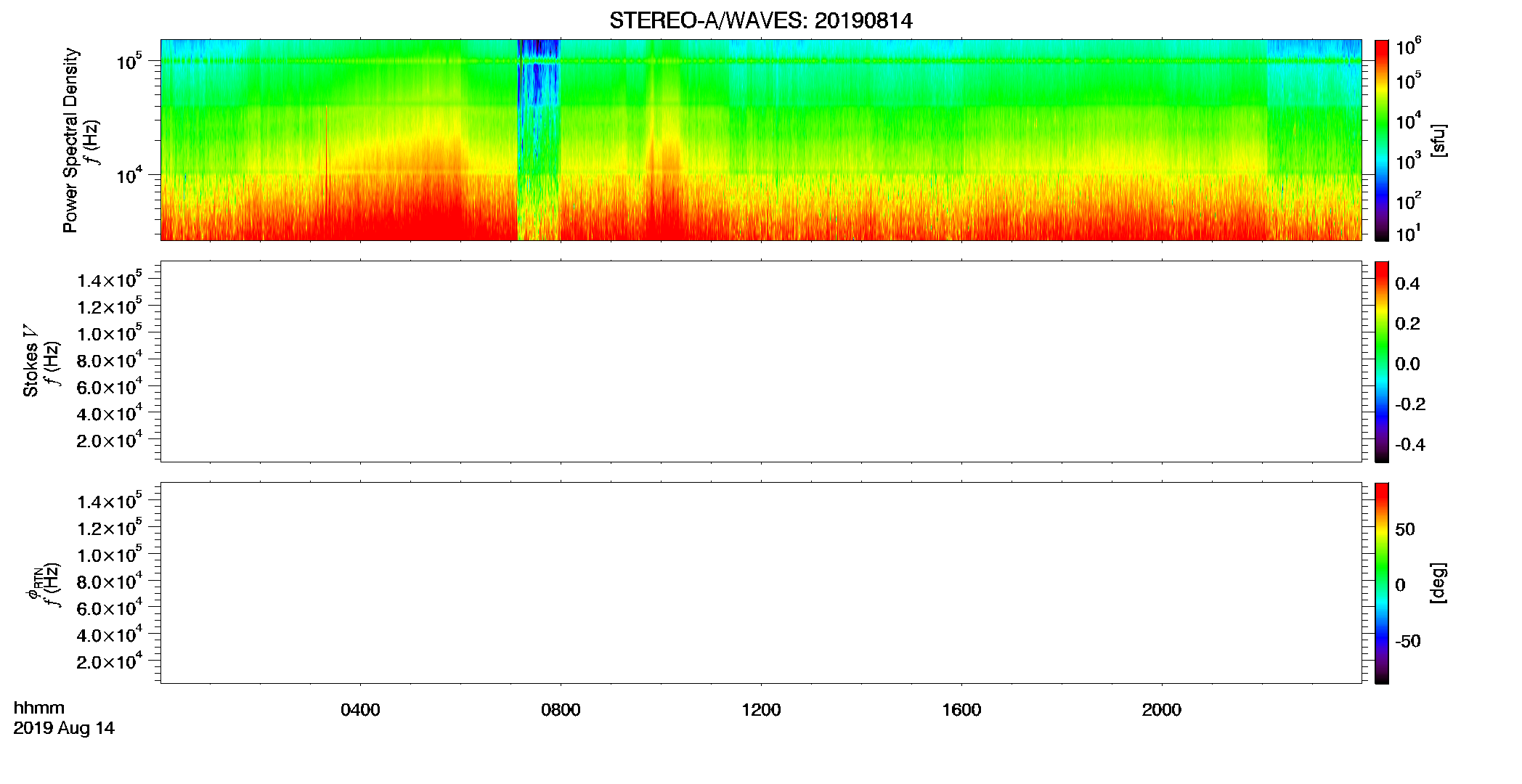Click the 10^6 label on sfu colorbar
The width and height of the screenshot is (1522, 784).
[x=1408, y=46]
